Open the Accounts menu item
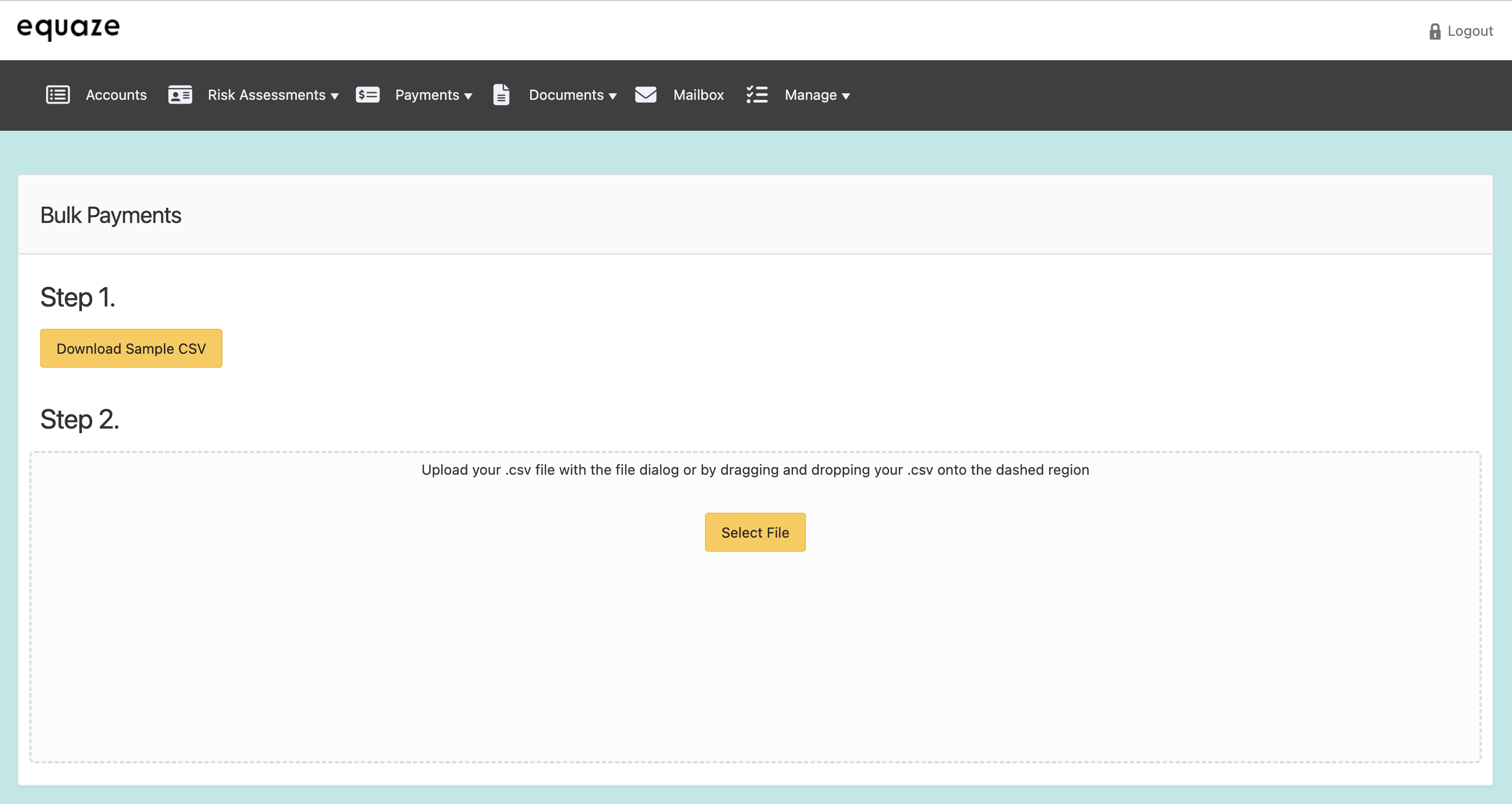This screenshot has width=1512, height=804. click(x=116, y=95)
